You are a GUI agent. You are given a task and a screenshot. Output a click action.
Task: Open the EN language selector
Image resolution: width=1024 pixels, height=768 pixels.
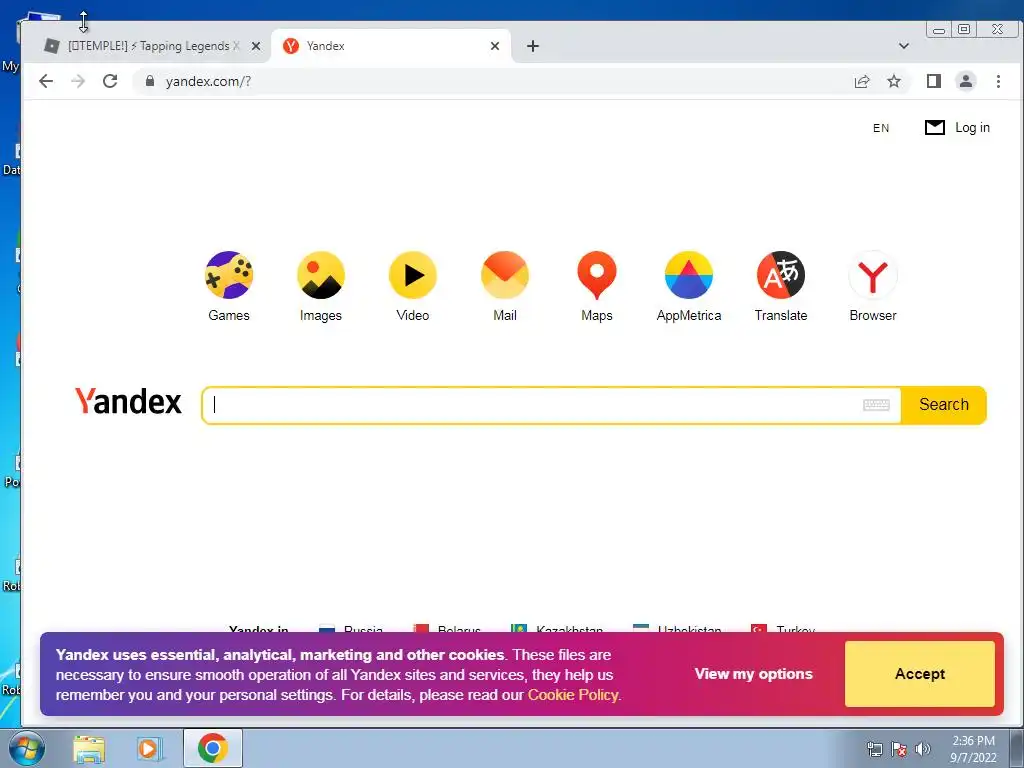click(x=881, y=128)
